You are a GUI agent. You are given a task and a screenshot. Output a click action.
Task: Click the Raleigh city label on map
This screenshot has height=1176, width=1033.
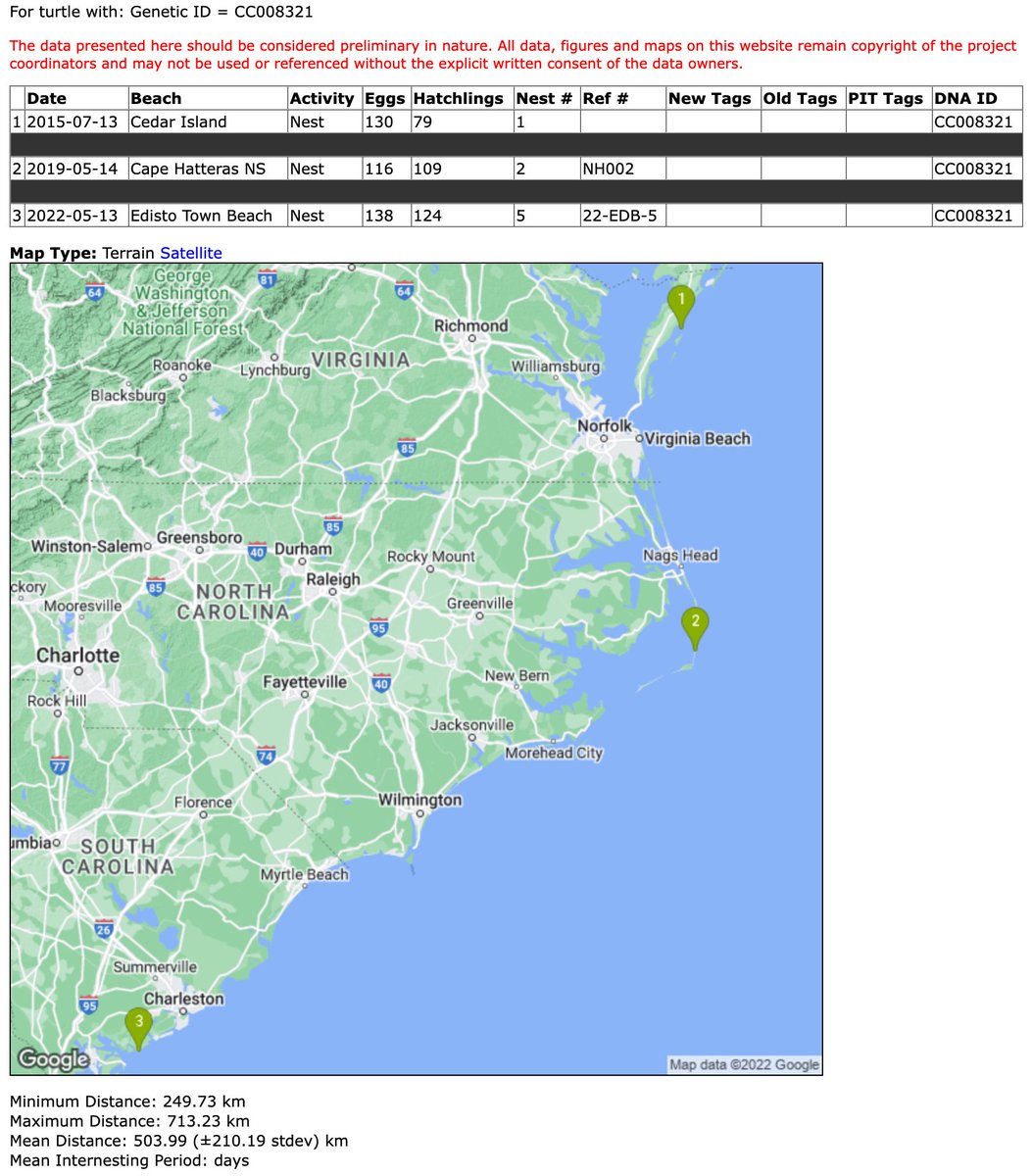pos(333,579)
